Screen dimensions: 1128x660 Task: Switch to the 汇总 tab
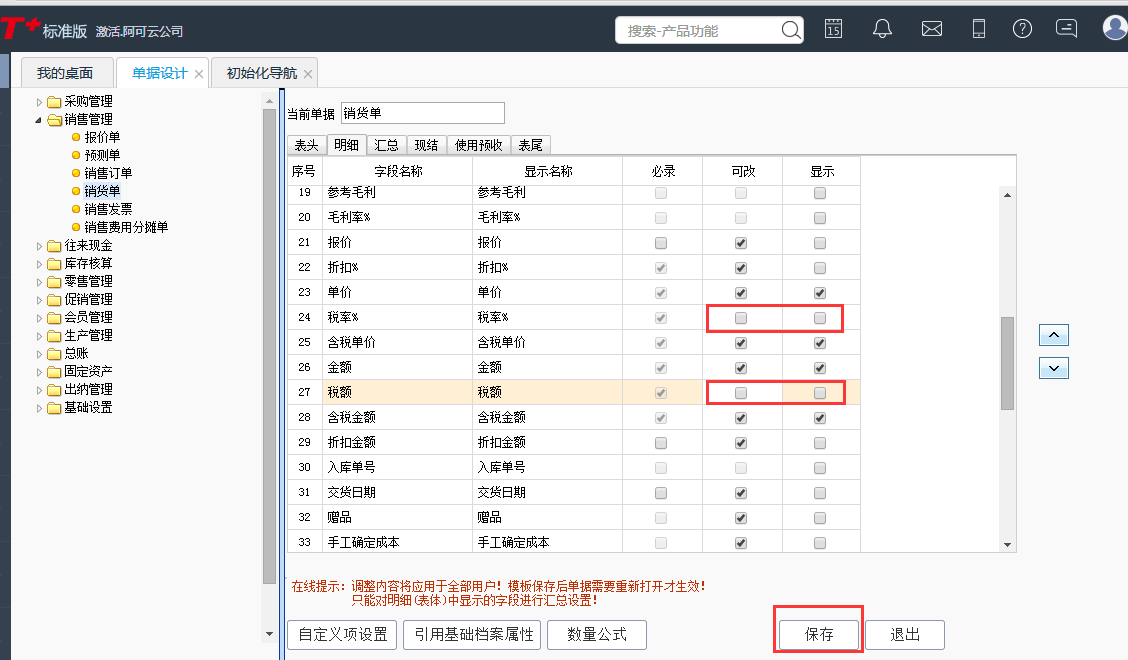click(386, 144)
